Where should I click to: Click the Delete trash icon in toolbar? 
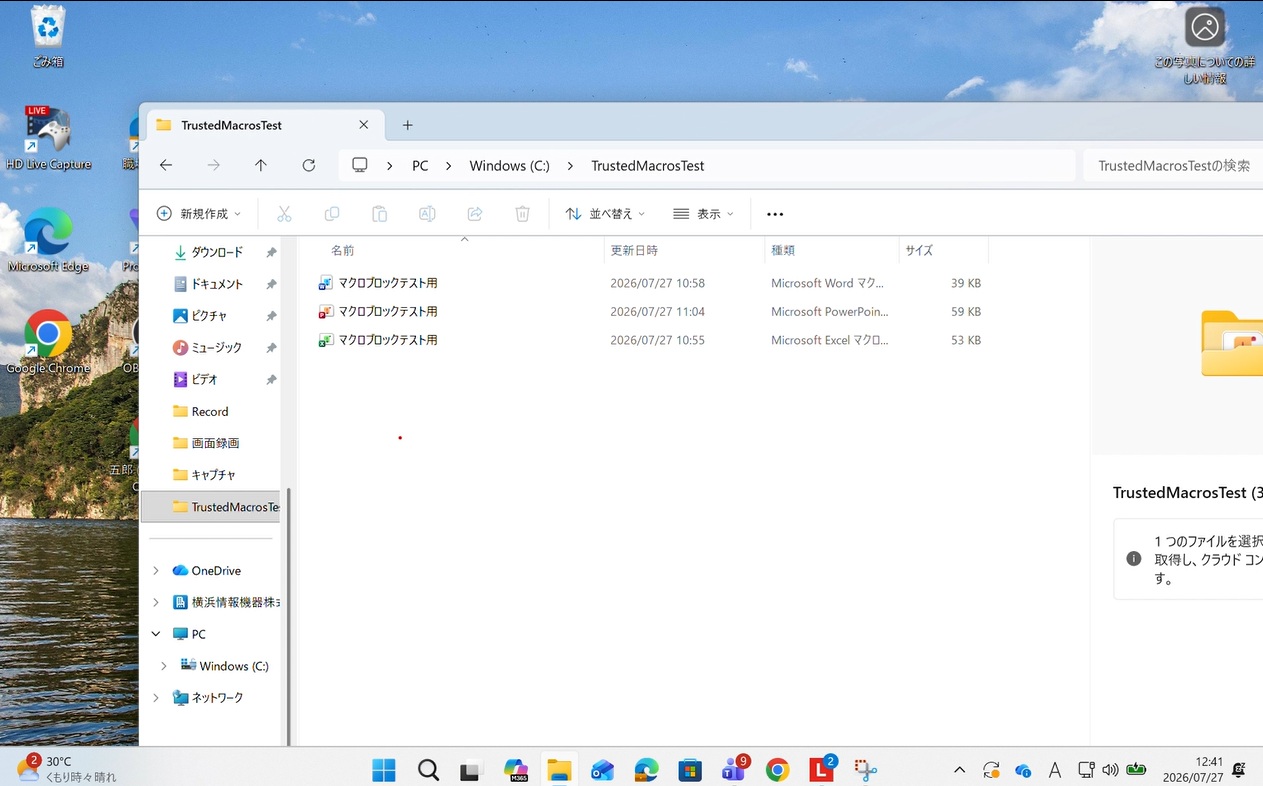click(x=522, y=214)
